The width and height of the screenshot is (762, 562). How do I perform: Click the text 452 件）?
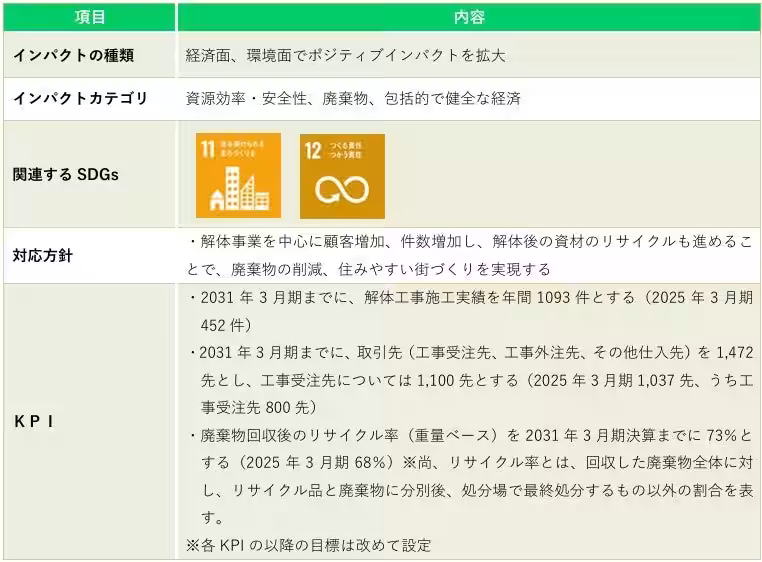pos(226,325)
